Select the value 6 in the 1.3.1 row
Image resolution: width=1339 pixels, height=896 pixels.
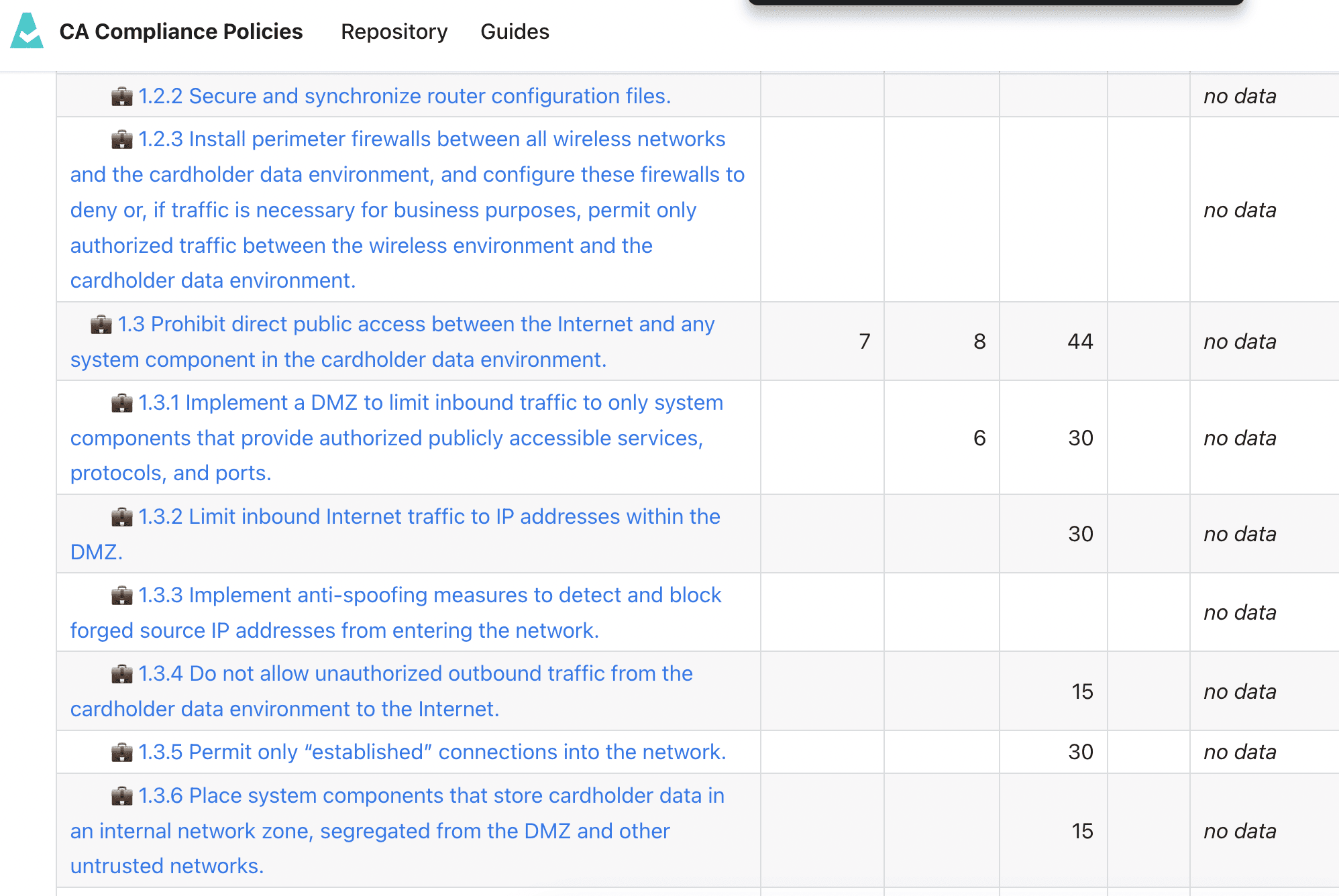(x=979, y=438)
